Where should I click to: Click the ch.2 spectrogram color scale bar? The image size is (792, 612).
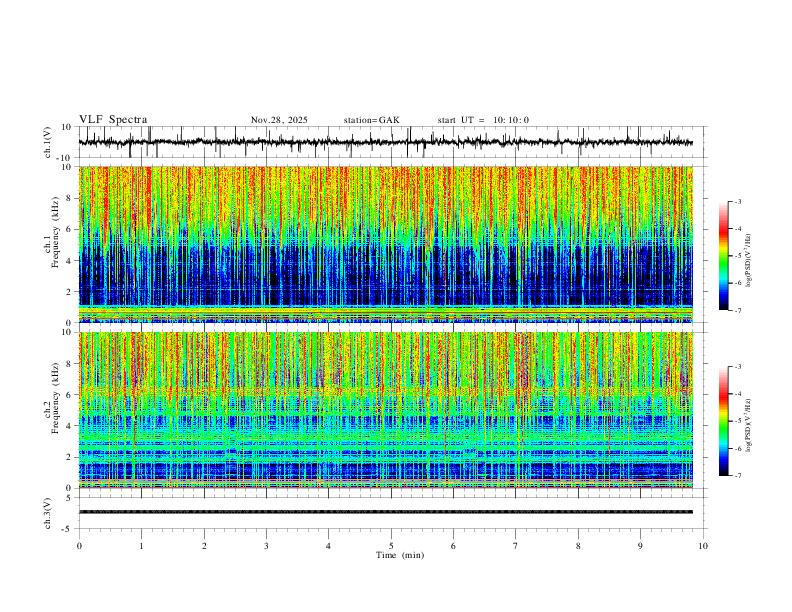(x=724, y=421)
